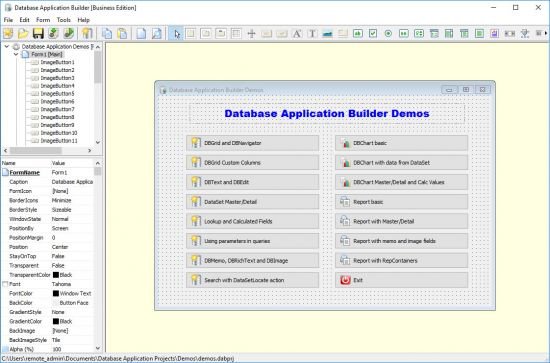Select the blue image component tool
The height and width of the screenshot is (363, 550).
click(x=327, y=34)
